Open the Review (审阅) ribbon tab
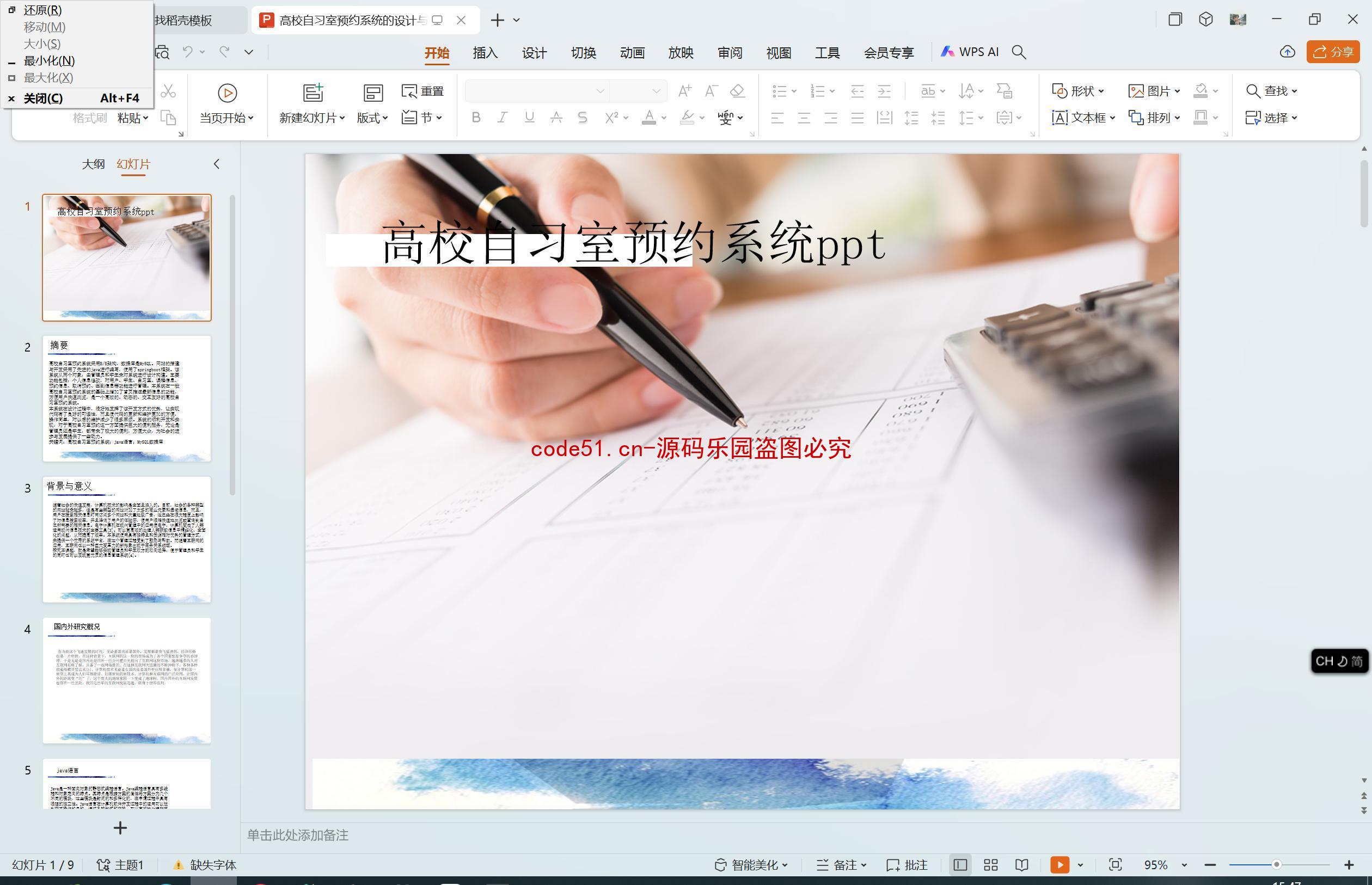The height and width of the screenshot is (885, 1372). click(730, 52)
